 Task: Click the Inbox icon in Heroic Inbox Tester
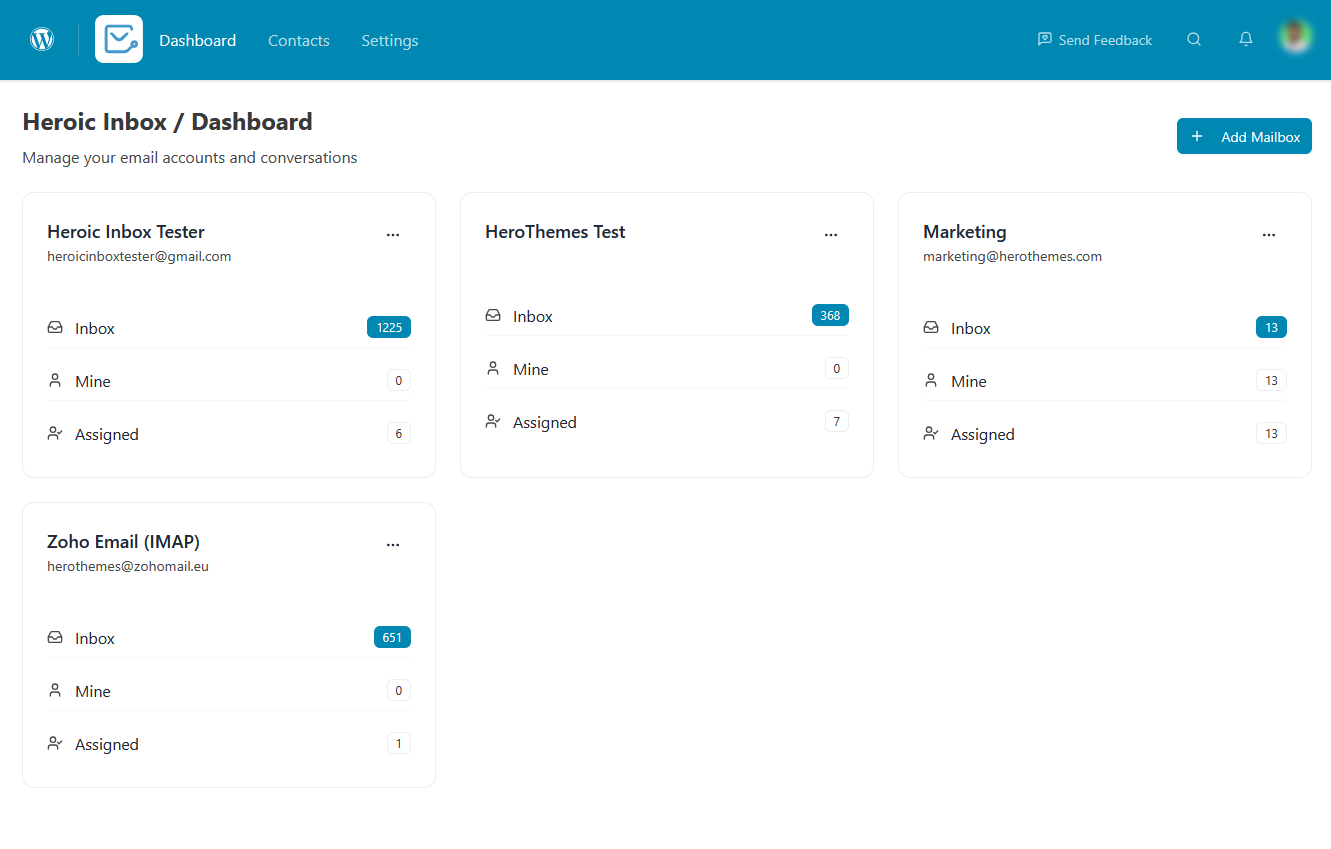coord(54,327)
